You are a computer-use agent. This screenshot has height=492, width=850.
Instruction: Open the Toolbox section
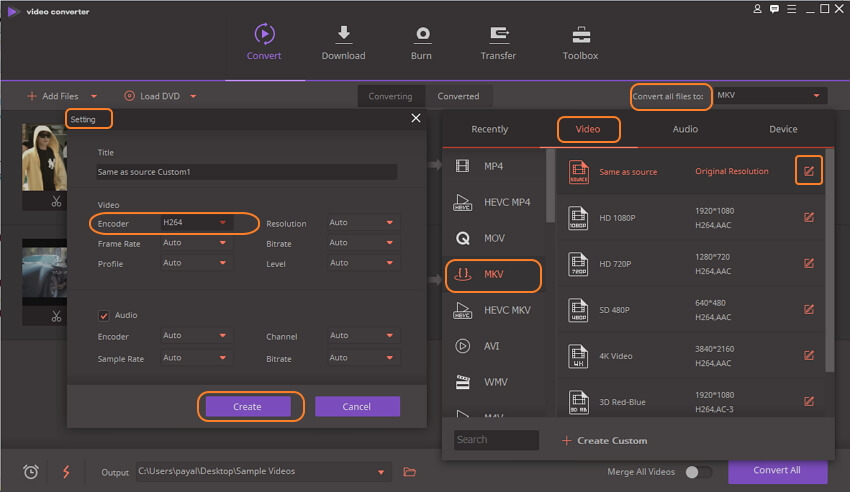580,35
